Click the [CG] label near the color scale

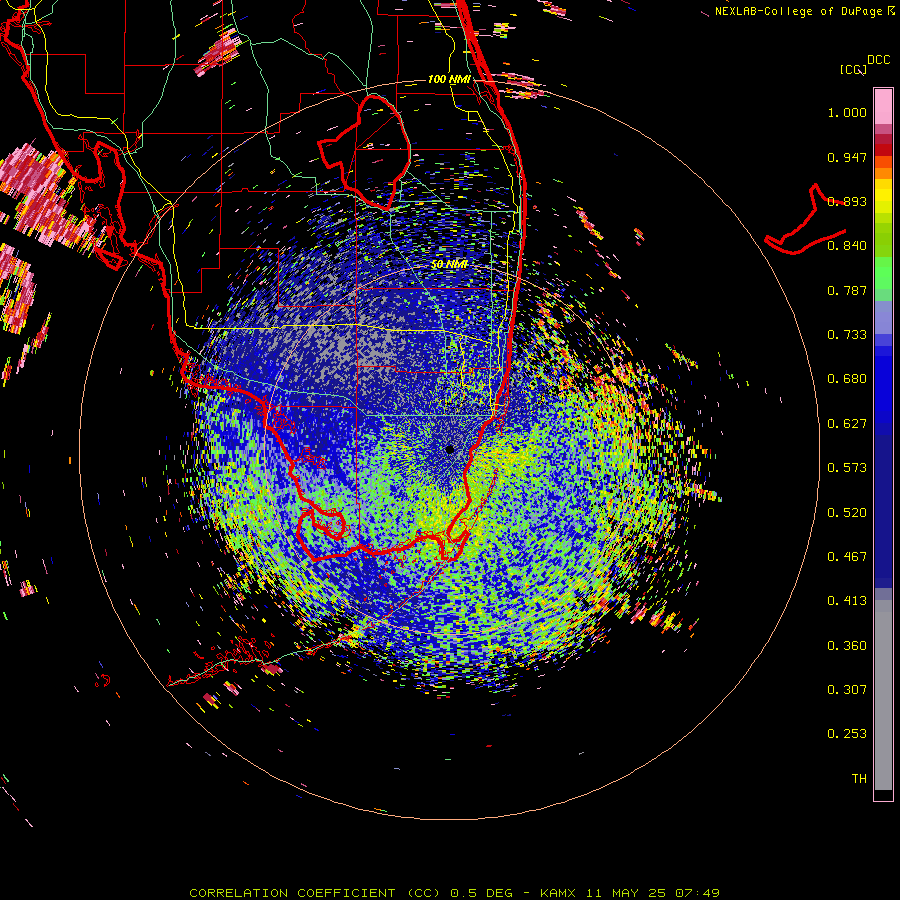(x=853, y=69)
